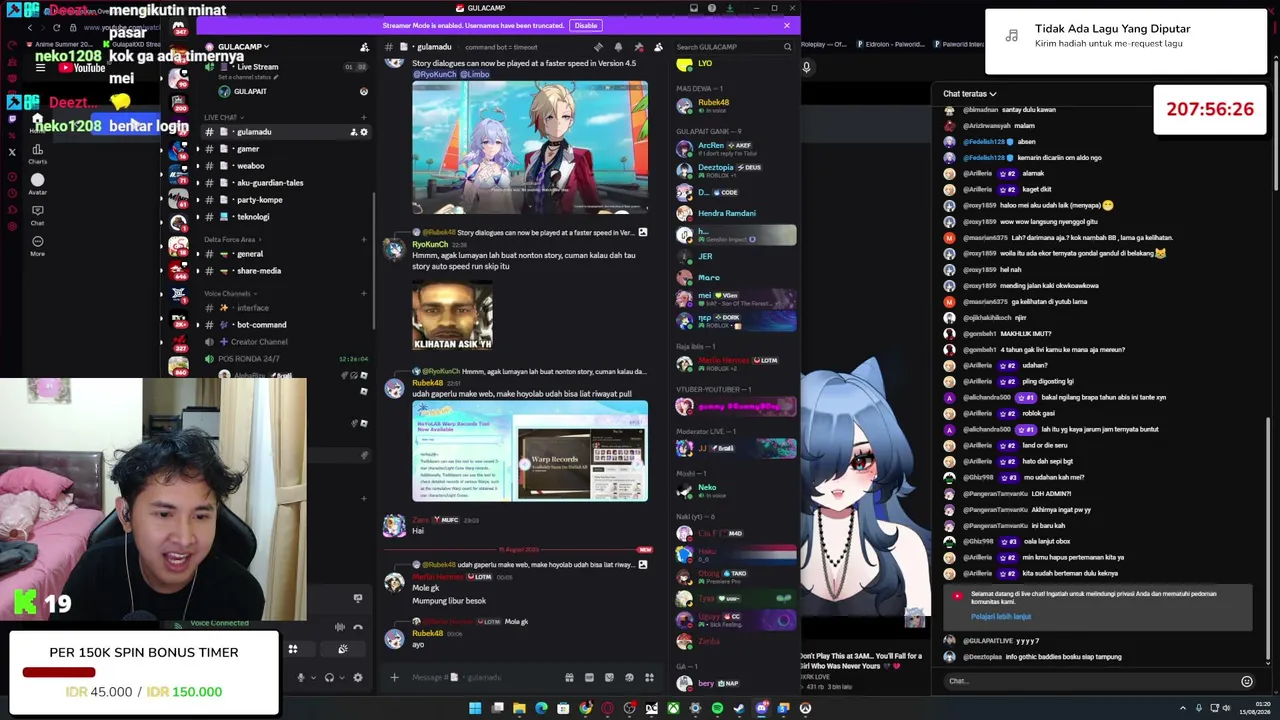Launch Spotify from the taskbar
Image resolution: width=1280 pixels, height=720 pixels.
pos(717,709)
